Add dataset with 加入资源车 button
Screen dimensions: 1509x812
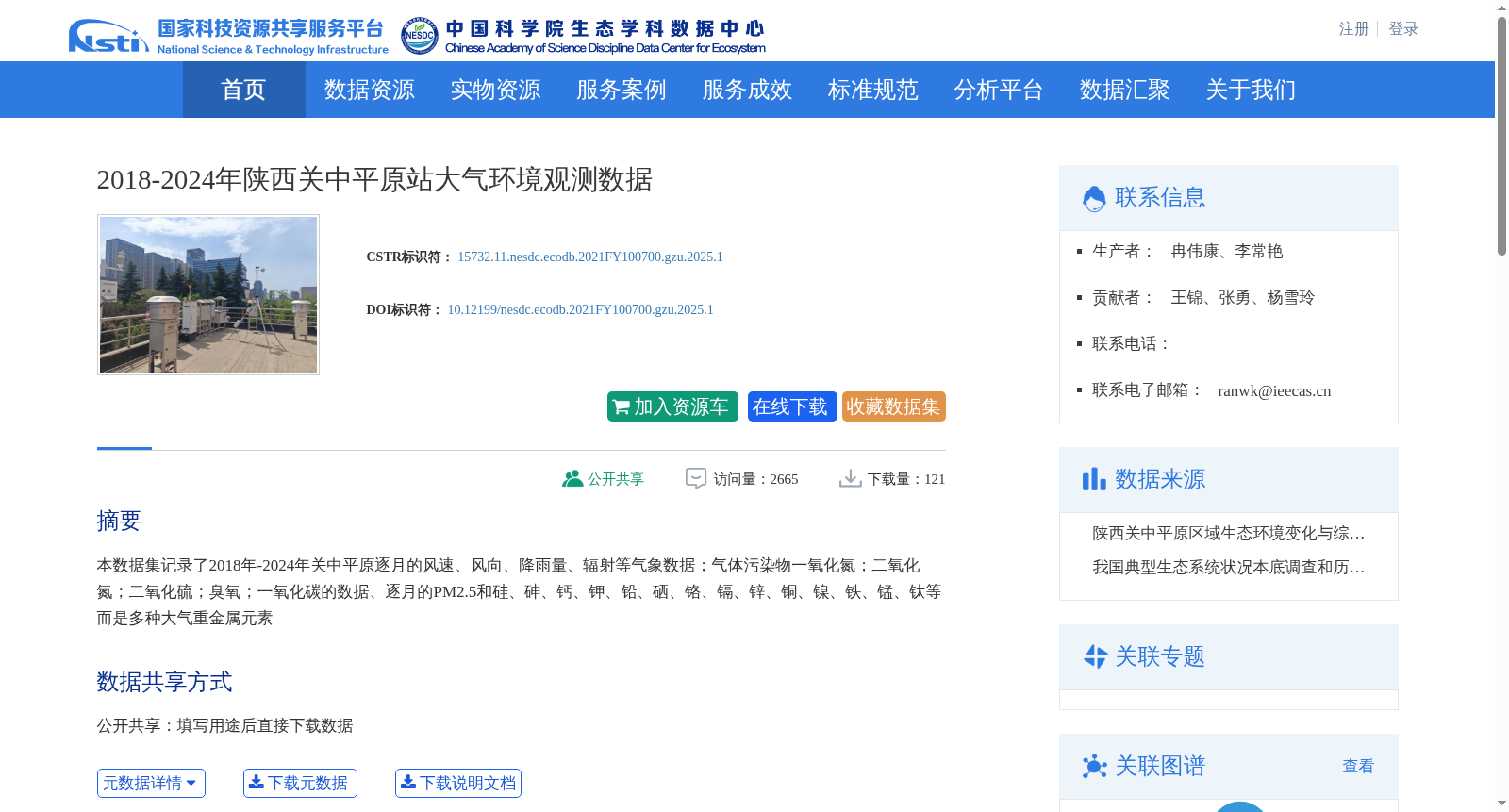[672, 406]
